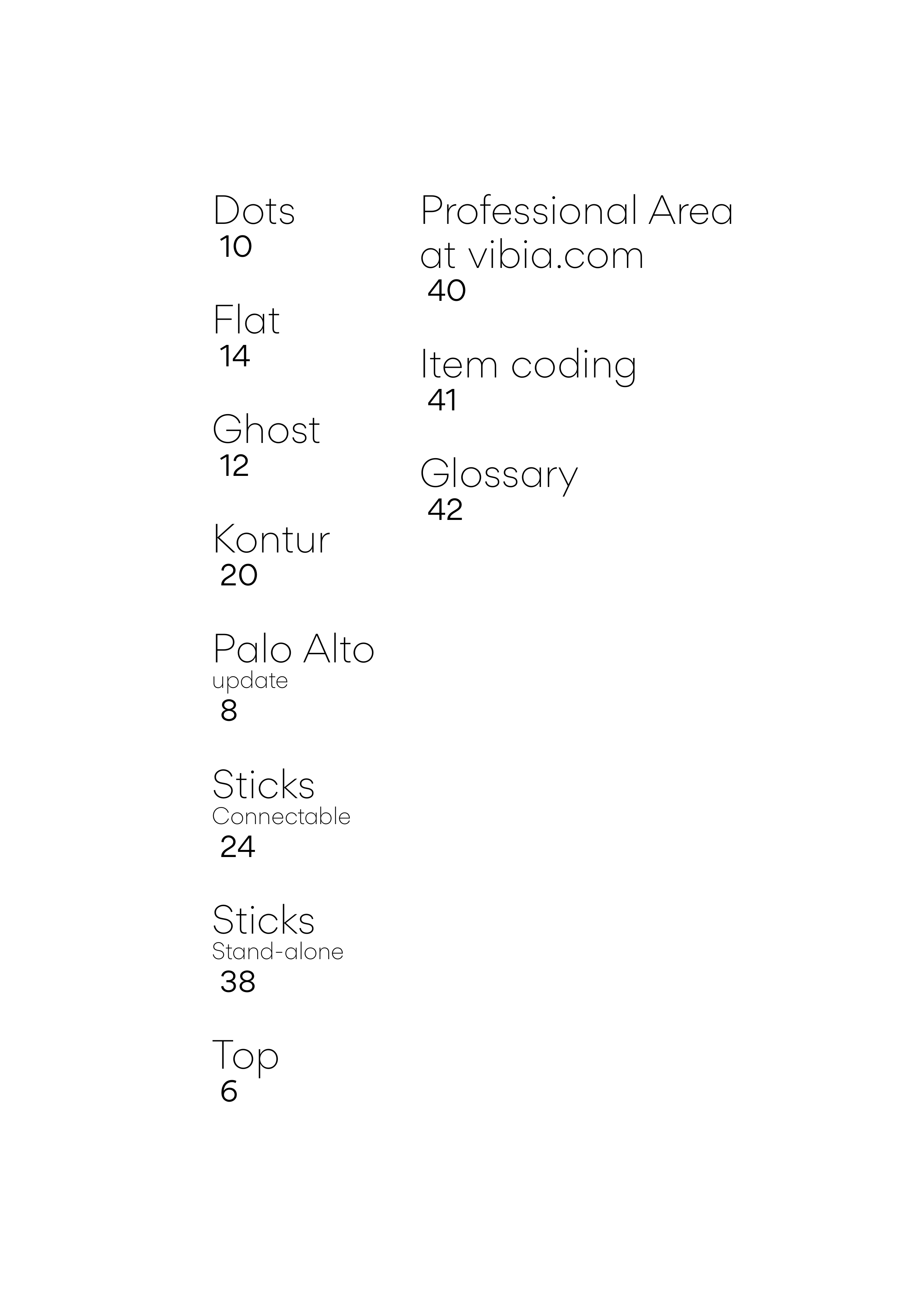Click the 'update' subtitle under Palo Alto
Image resolution: width=924 pixels, height=1307 pixels.
[x=250, y=681]
